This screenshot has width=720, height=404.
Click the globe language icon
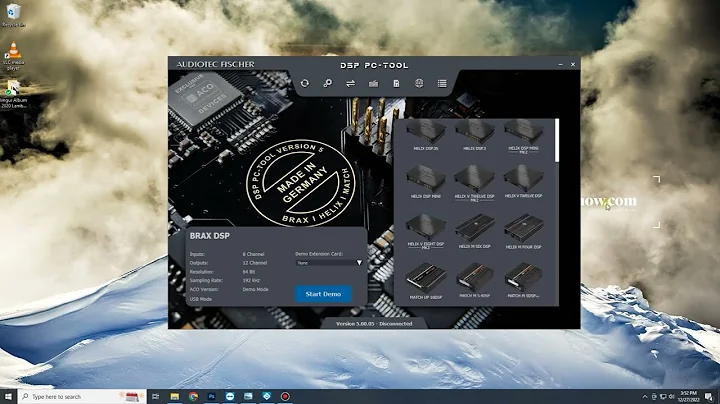(x=419, y=83)
